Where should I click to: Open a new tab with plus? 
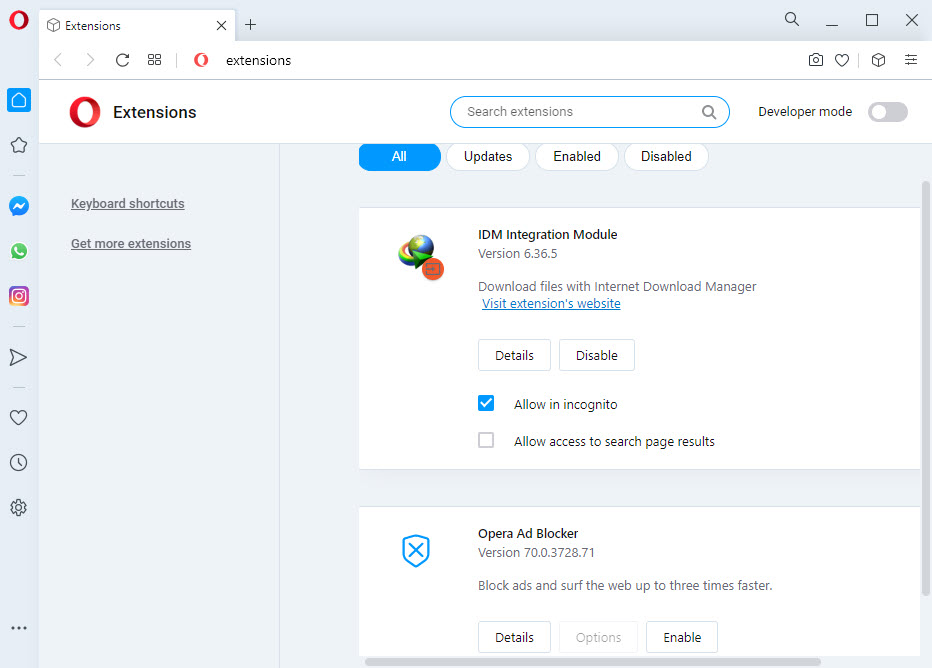(251, 25)
